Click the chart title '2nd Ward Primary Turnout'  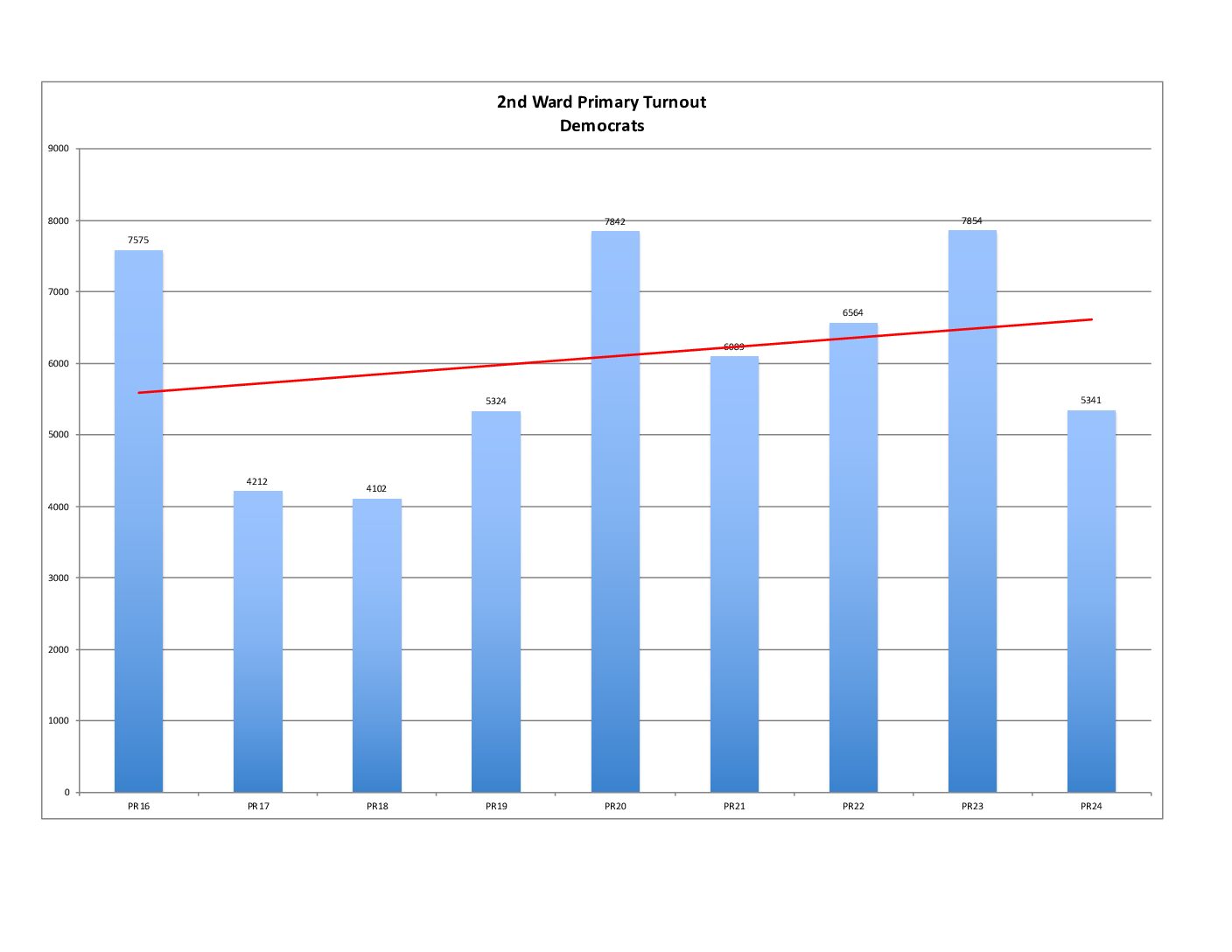pos(601,102)
